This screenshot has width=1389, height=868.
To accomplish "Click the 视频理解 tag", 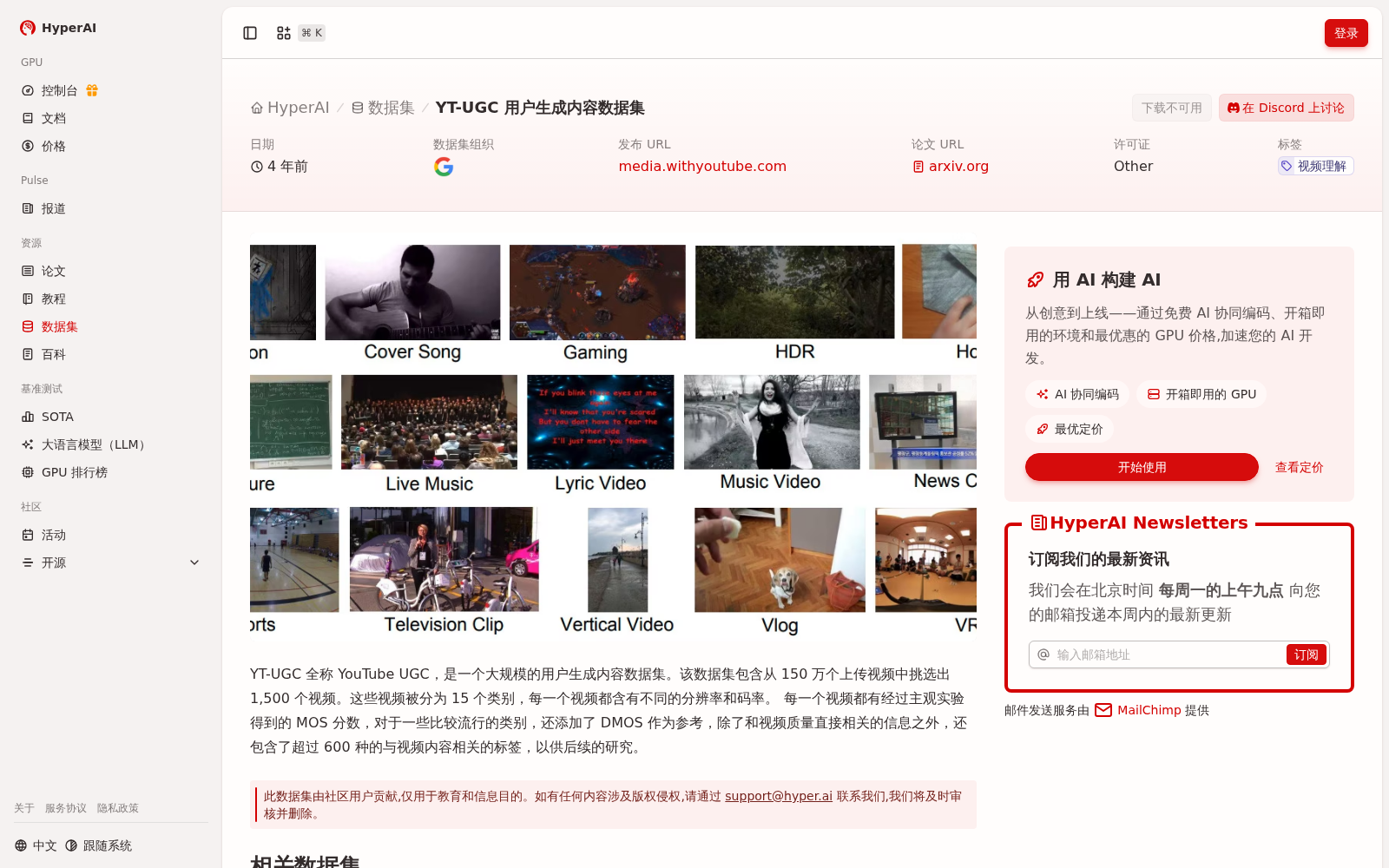I will tap(1315, 166).
